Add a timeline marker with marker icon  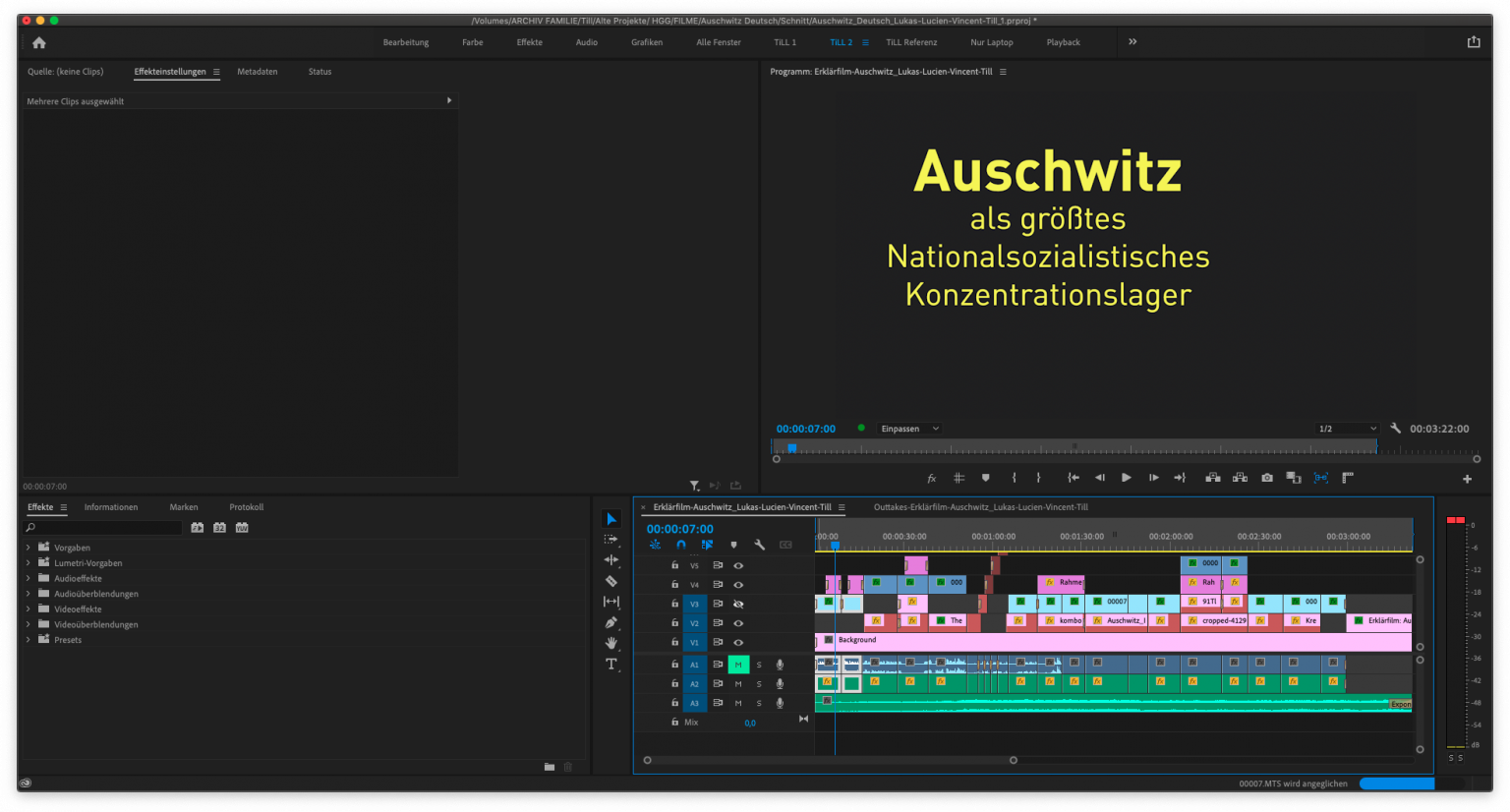(x=733, y=545)
